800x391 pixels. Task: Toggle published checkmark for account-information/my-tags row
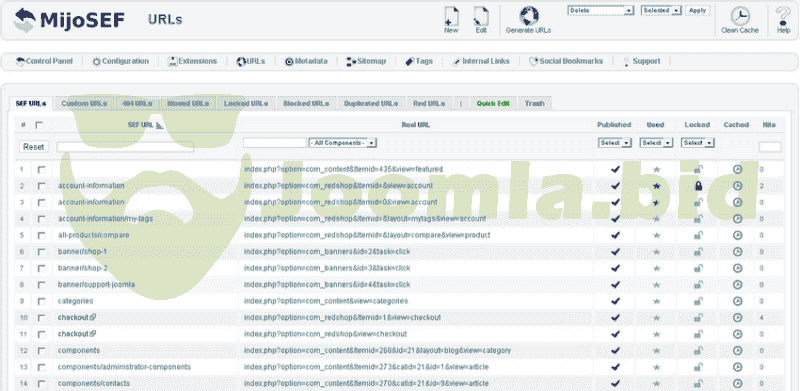click(615, 218)
